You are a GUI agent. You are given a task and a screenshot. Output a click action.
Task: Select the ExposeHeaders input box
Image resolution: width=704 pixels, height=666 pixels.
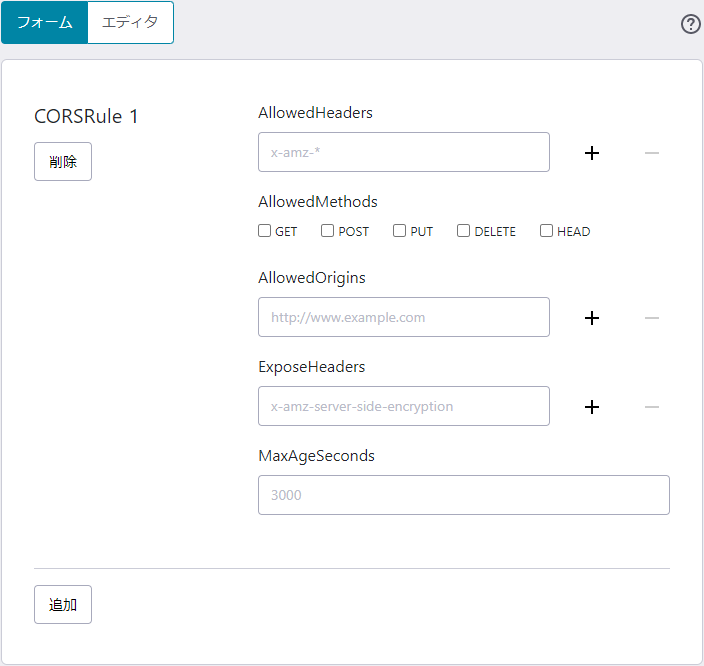[x=403, y=406]
